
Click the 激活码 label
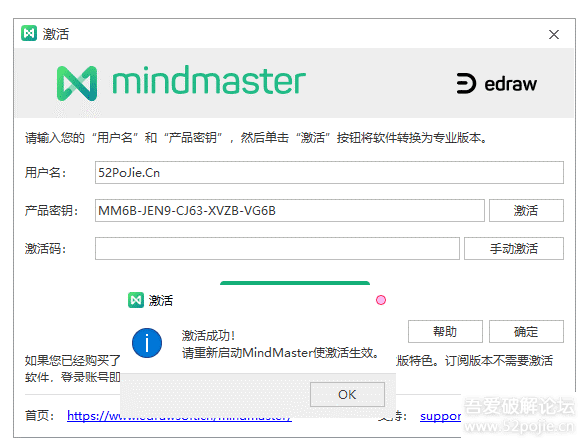[x=45, y=249]
